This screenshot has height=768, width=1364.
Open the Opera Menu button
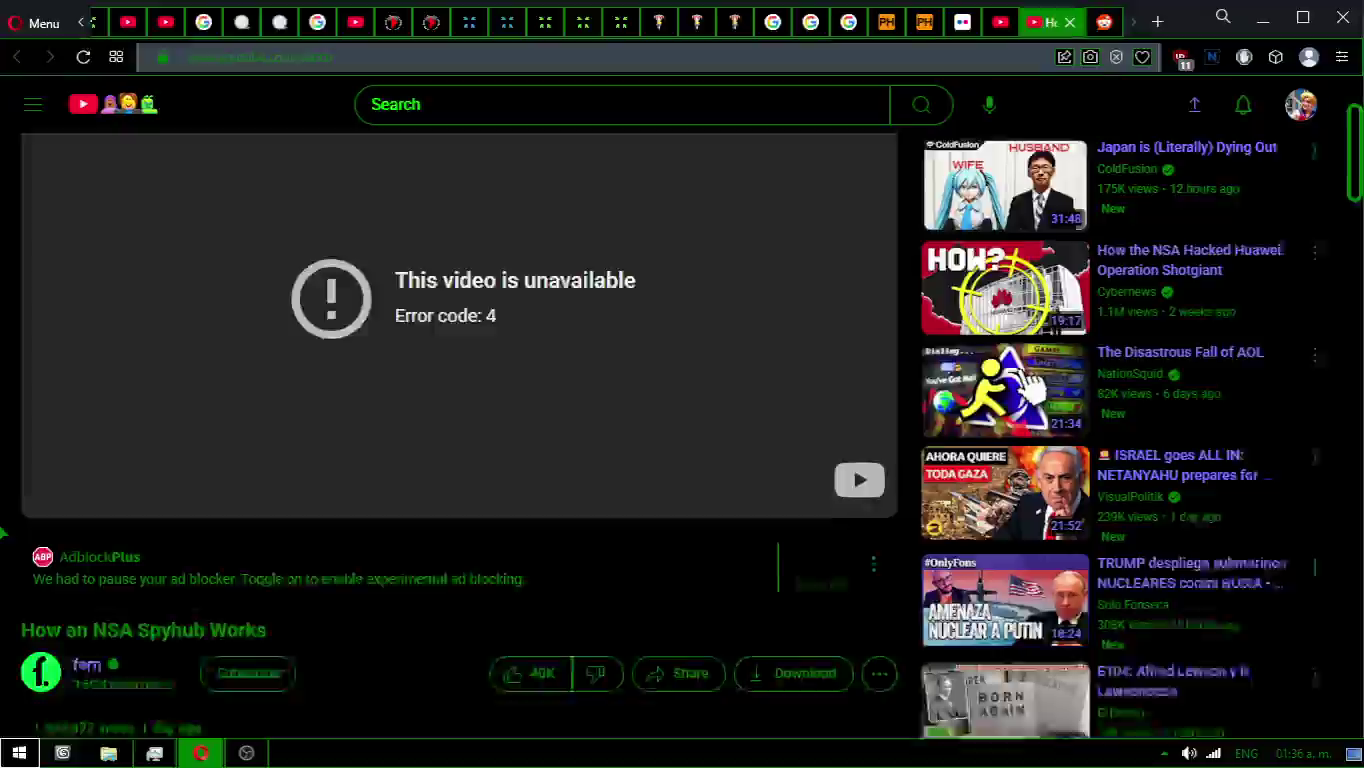(34, 22)
